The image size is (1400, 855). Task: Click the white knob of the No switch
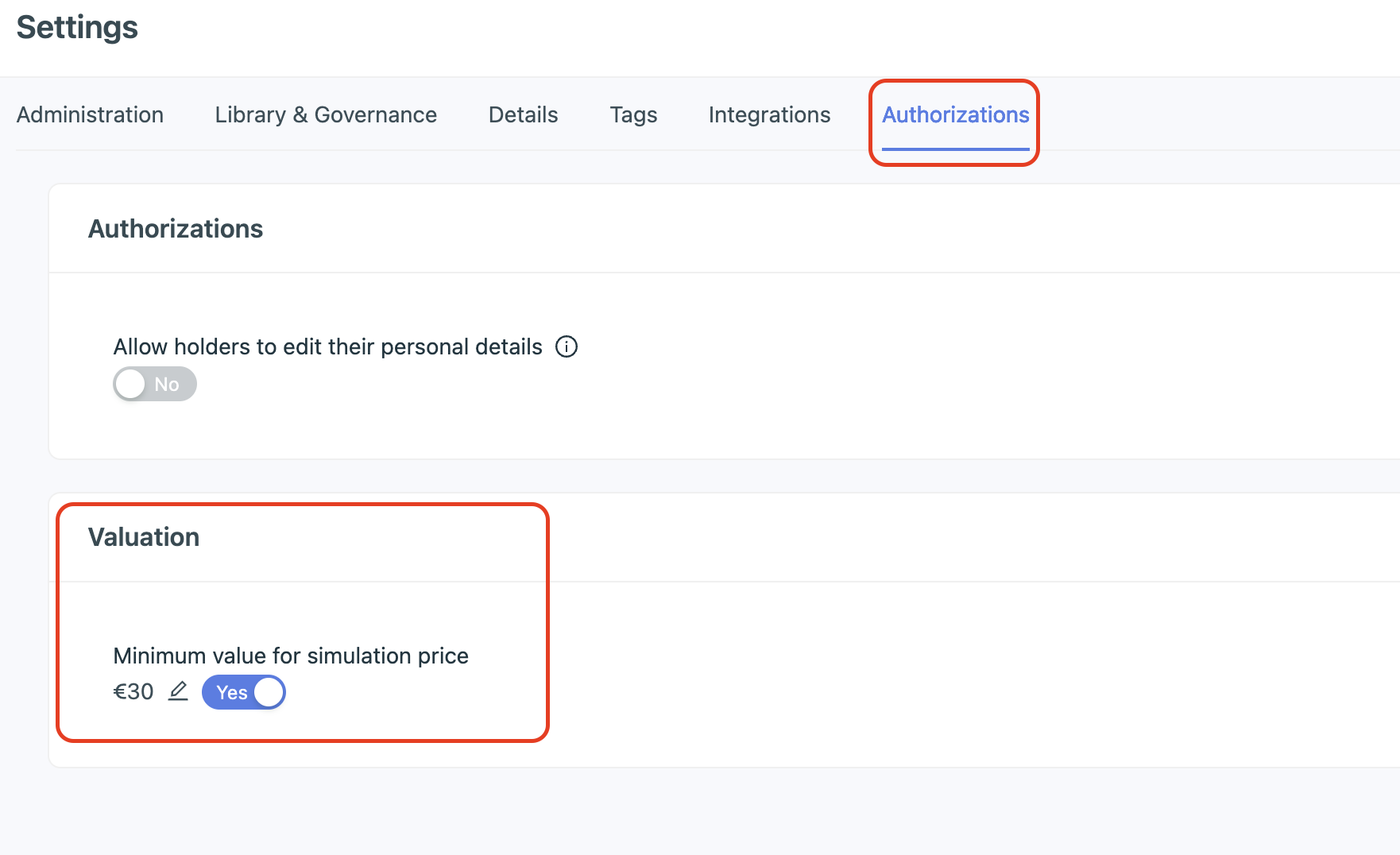pos(131,385)
